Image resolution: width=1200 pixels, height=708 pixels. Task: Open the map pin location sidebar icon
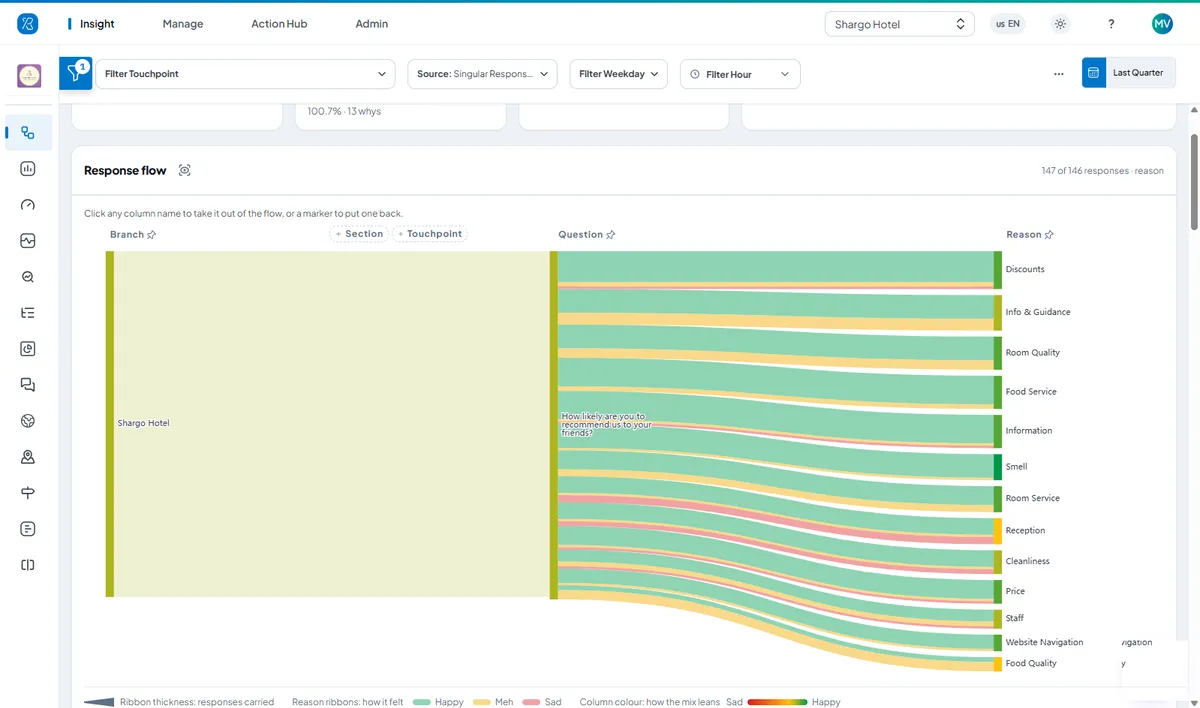(x=28, y=457)
